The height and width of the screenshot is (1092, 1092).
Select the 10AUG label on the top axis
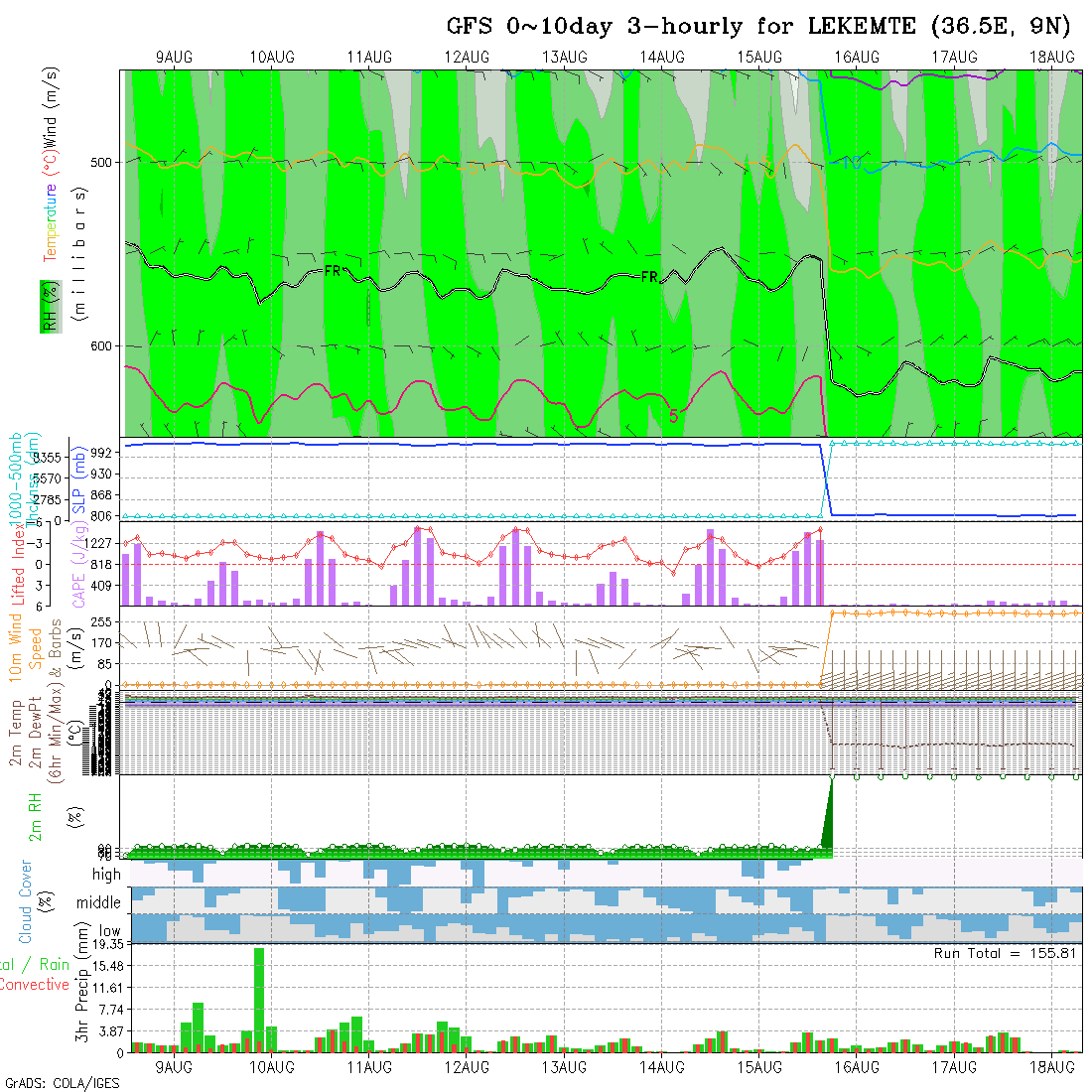point(272,58)
